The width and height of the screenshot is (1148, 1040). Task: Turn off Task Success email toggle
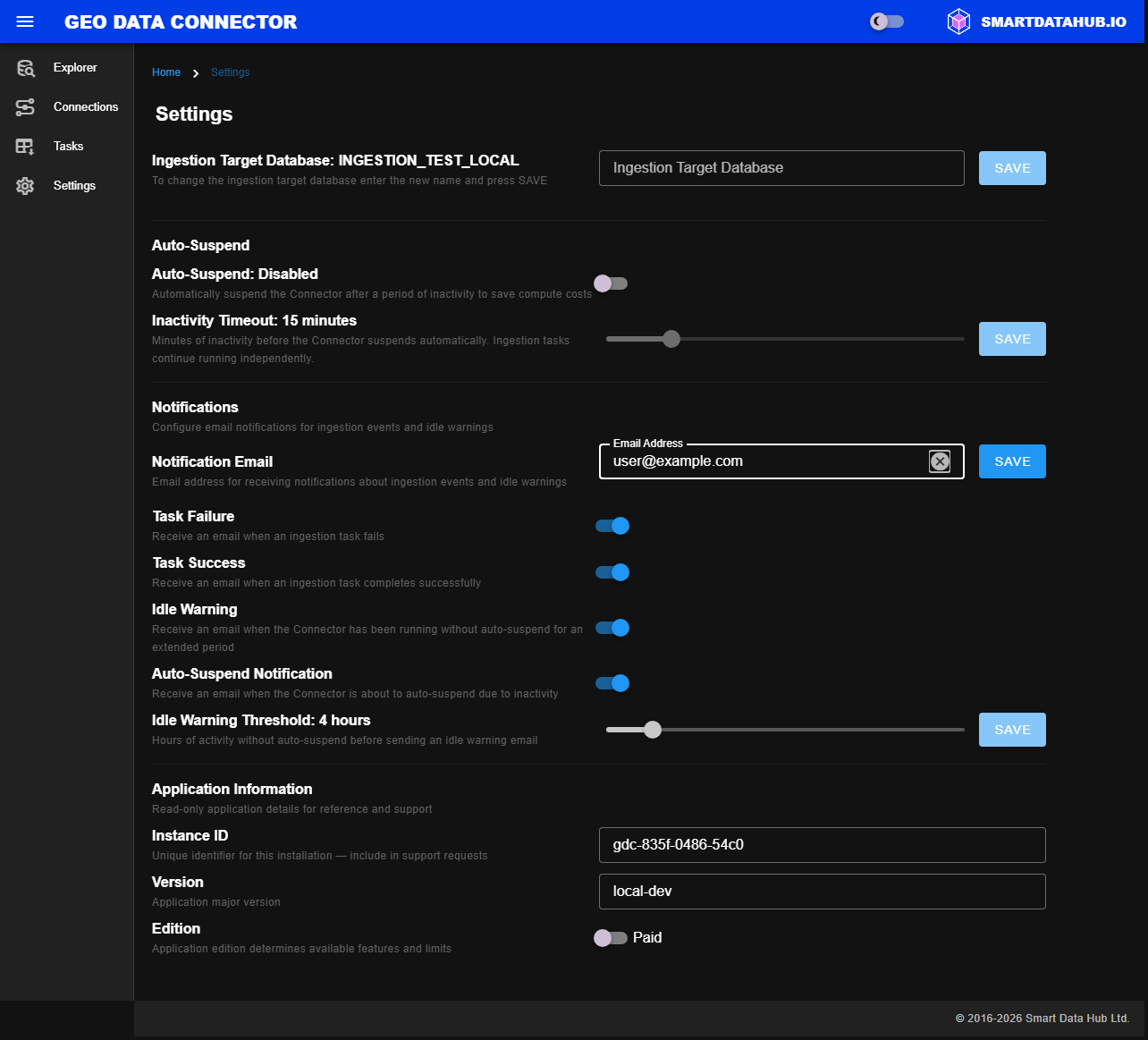(612, 572)
